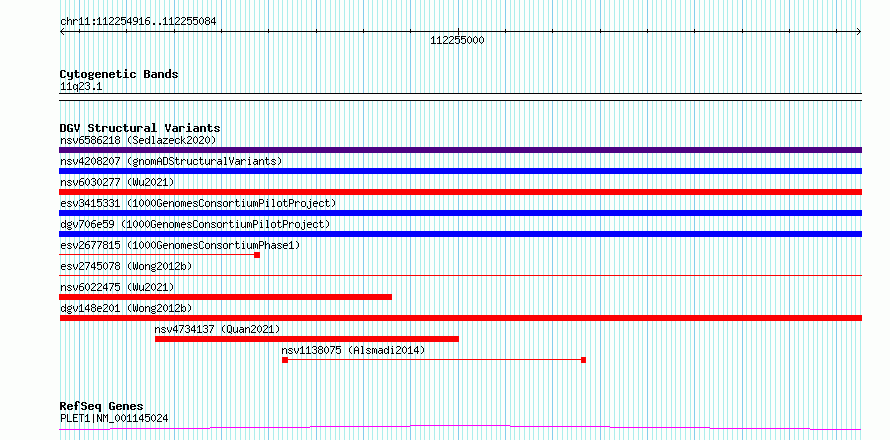
Task: Click esv3415331 (1000GenomesConsortiumPilotProject) label
Action: click(x=198, y=203)
